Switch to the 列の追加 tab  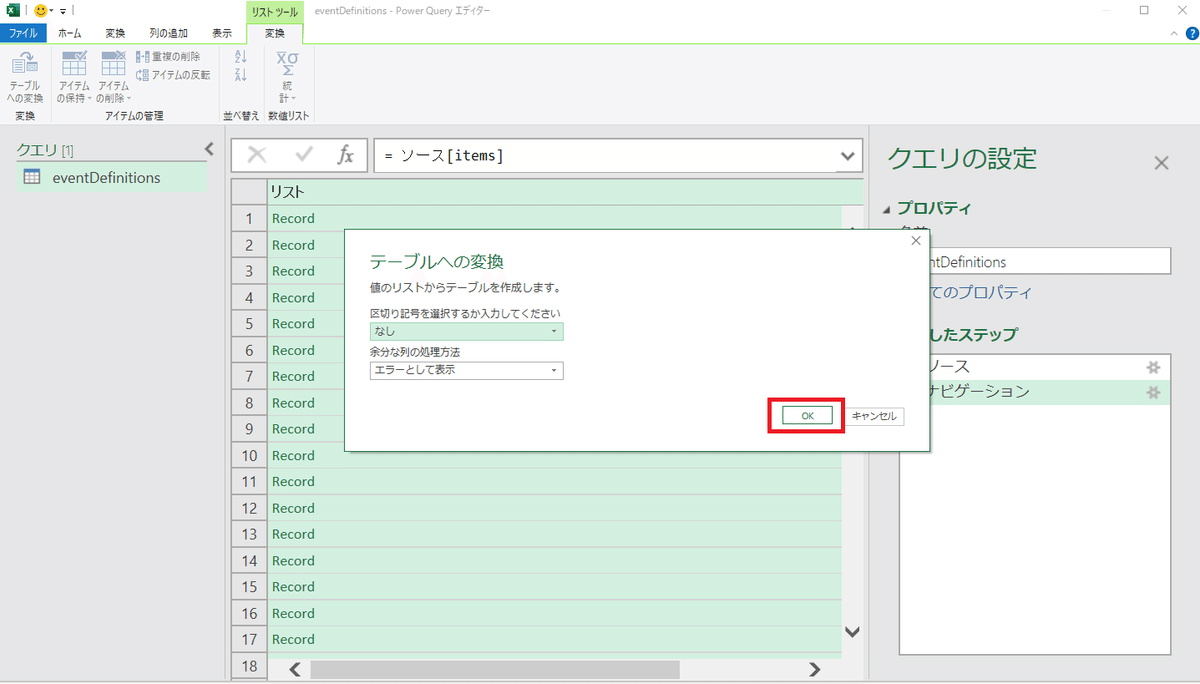(x=168, y=33)
